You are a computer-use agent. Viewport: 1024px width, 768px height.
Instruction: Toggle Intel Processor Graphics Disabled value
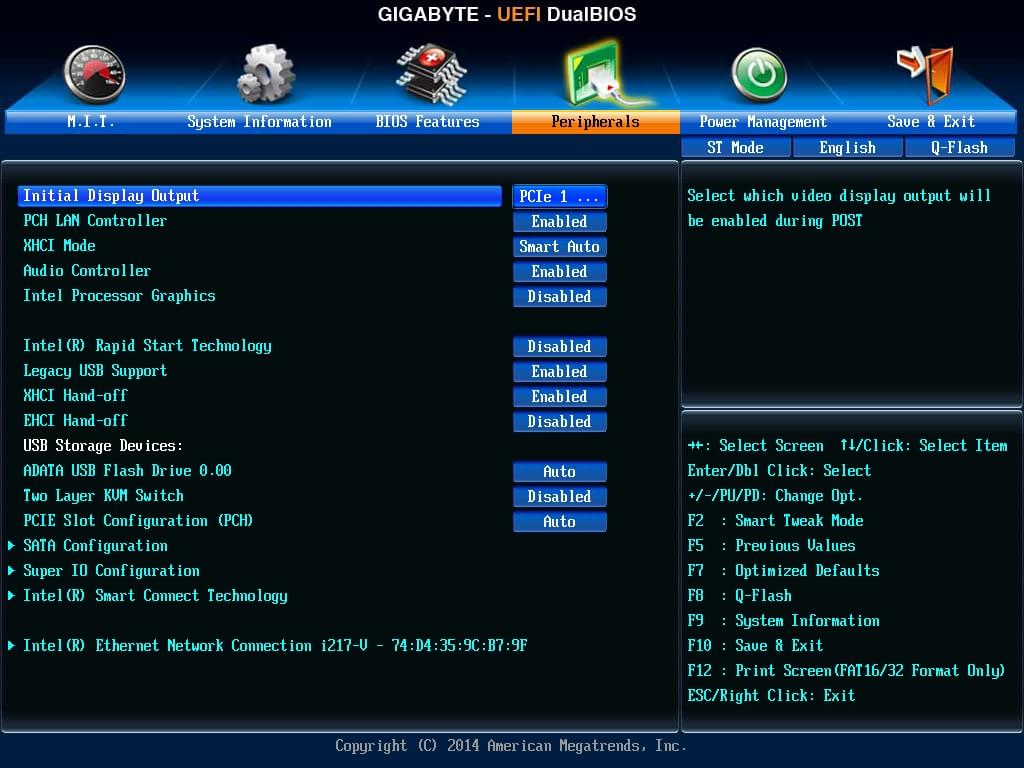560,296
